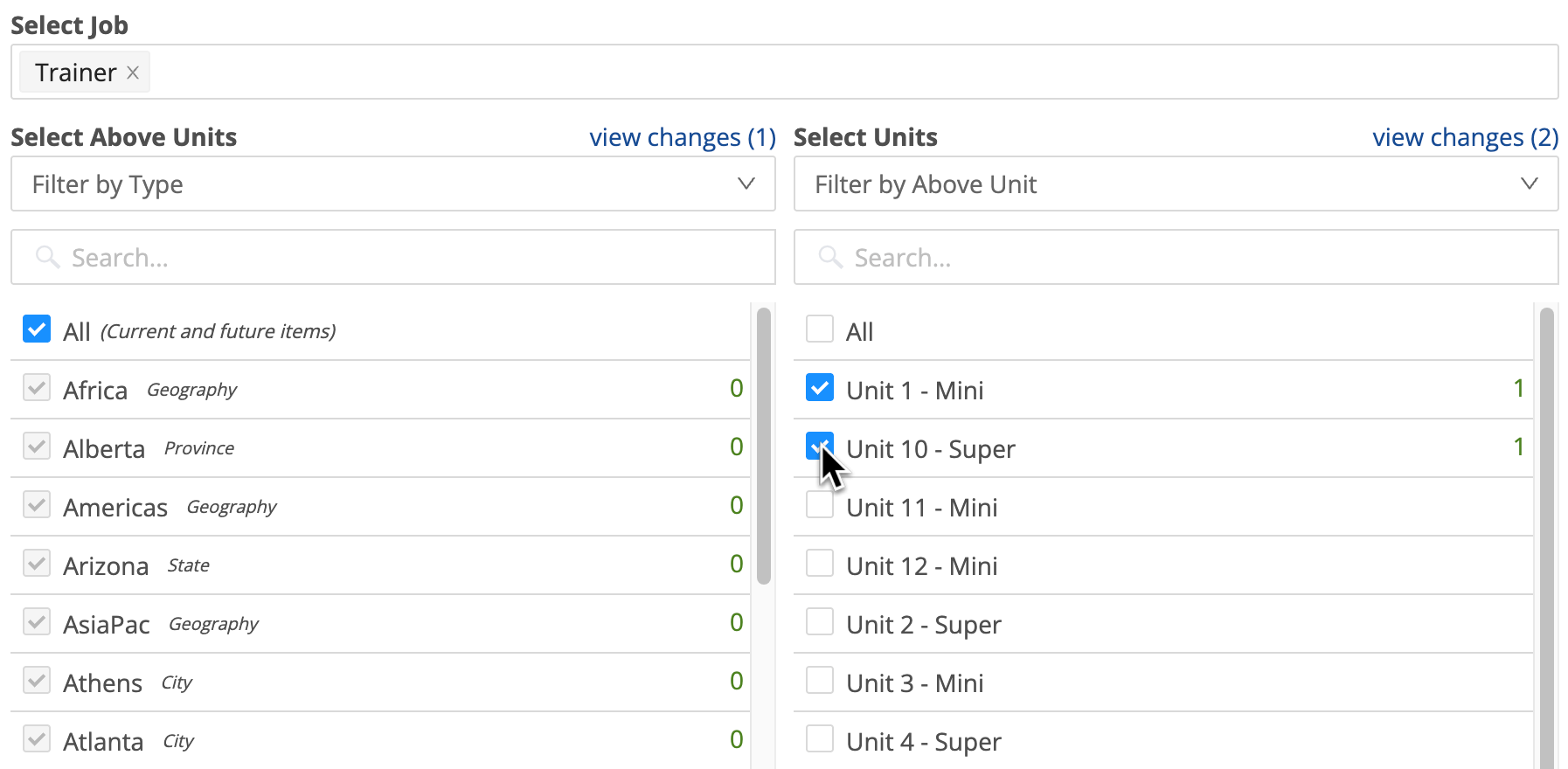Check the All units checkbox
The image size is (1568, 769).
tap(820, 329)
